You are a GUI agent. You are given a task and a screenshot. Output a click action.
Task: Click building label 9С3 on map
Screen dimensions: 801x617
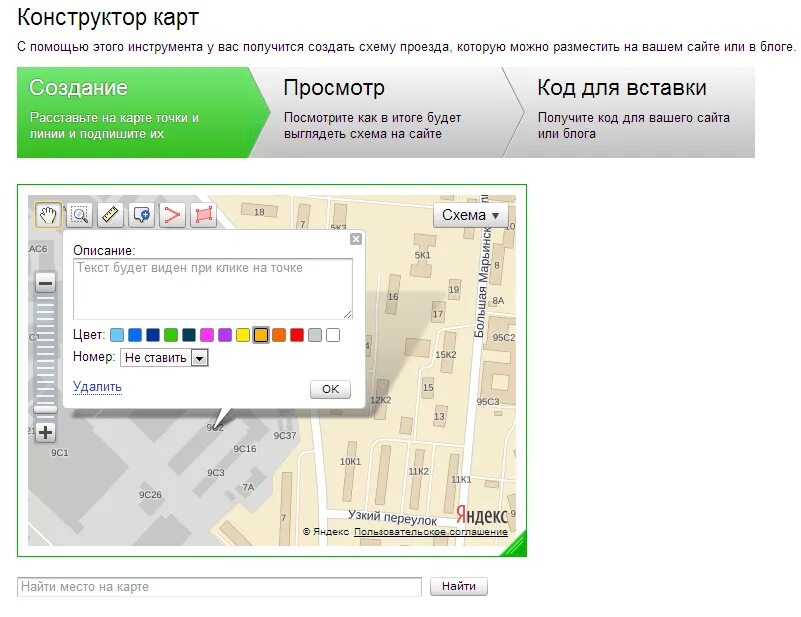click(216, 473)
